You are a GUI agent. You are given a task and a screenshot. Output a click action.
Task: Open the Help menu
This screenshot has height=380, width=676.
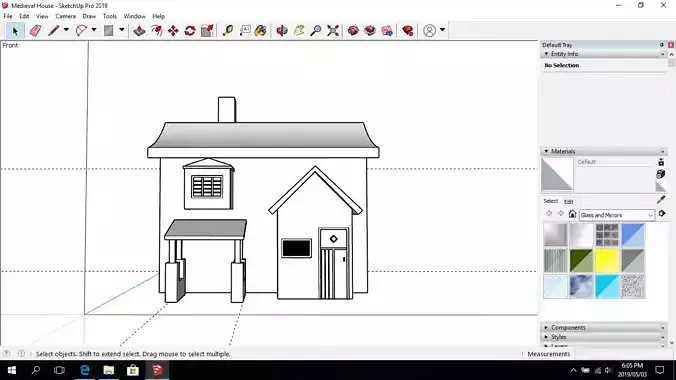[x=158, y=16]
